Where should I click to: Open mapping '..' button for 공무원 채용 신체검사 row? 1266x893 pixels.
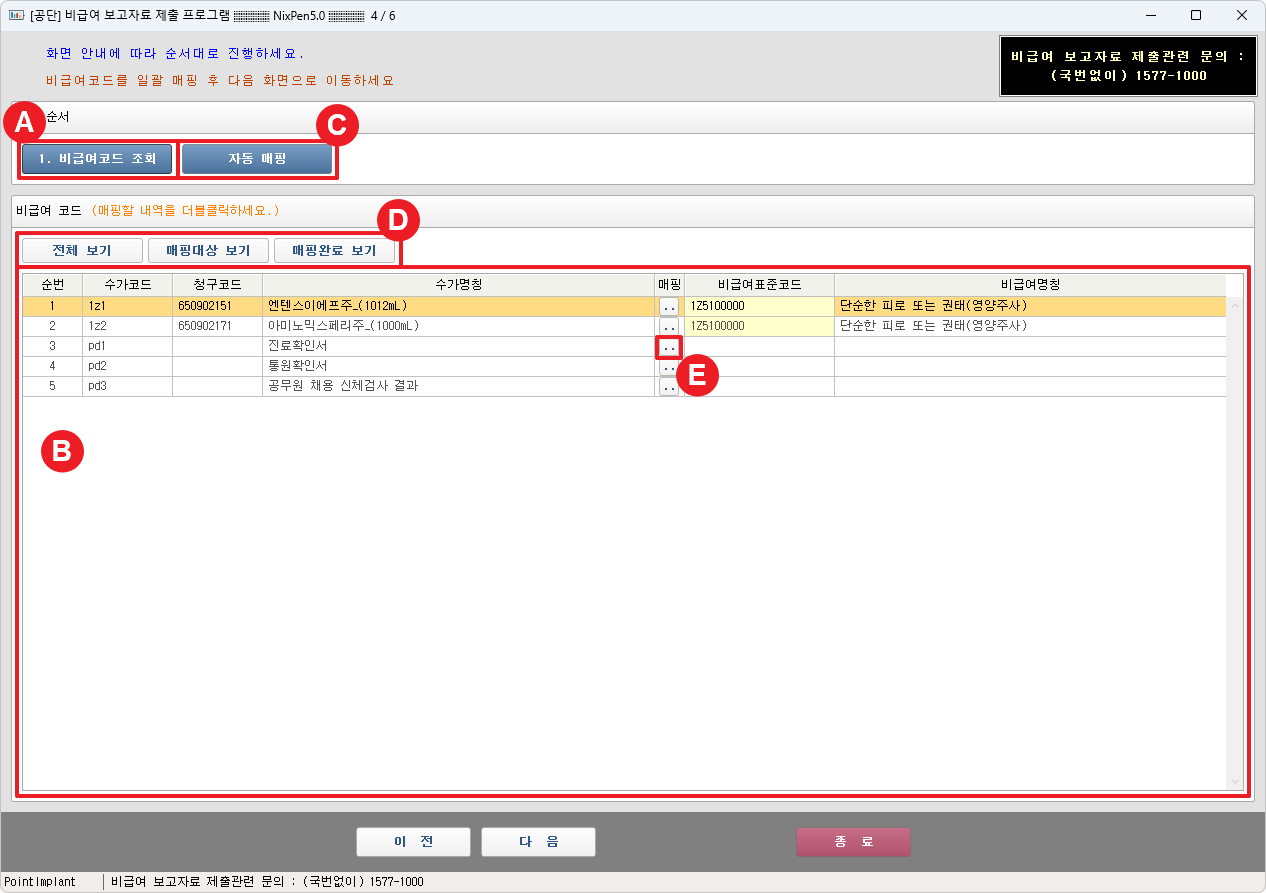[x=669, y=387]
